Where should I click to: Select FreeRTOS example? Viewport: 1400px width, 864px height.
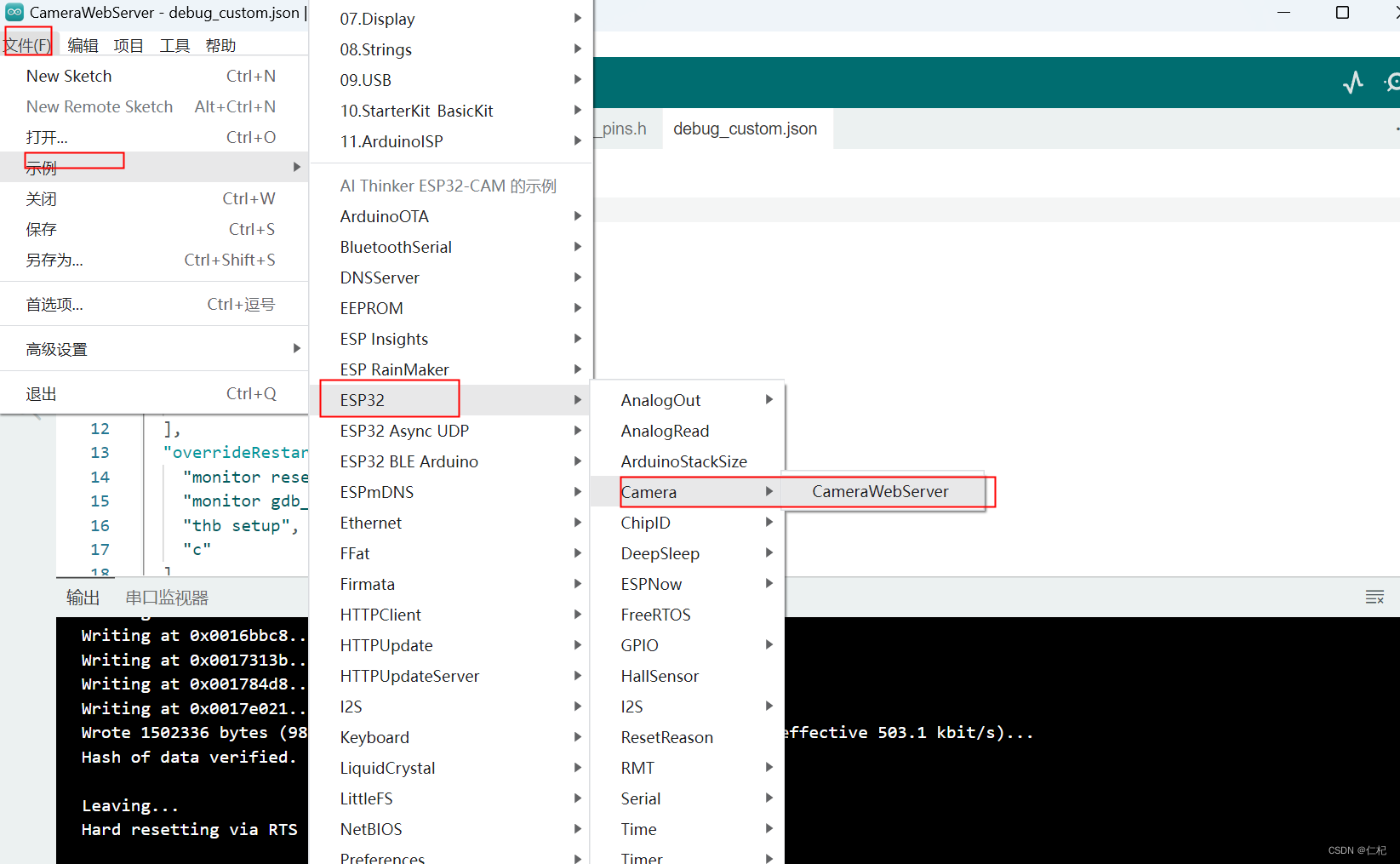pos(689,615)
